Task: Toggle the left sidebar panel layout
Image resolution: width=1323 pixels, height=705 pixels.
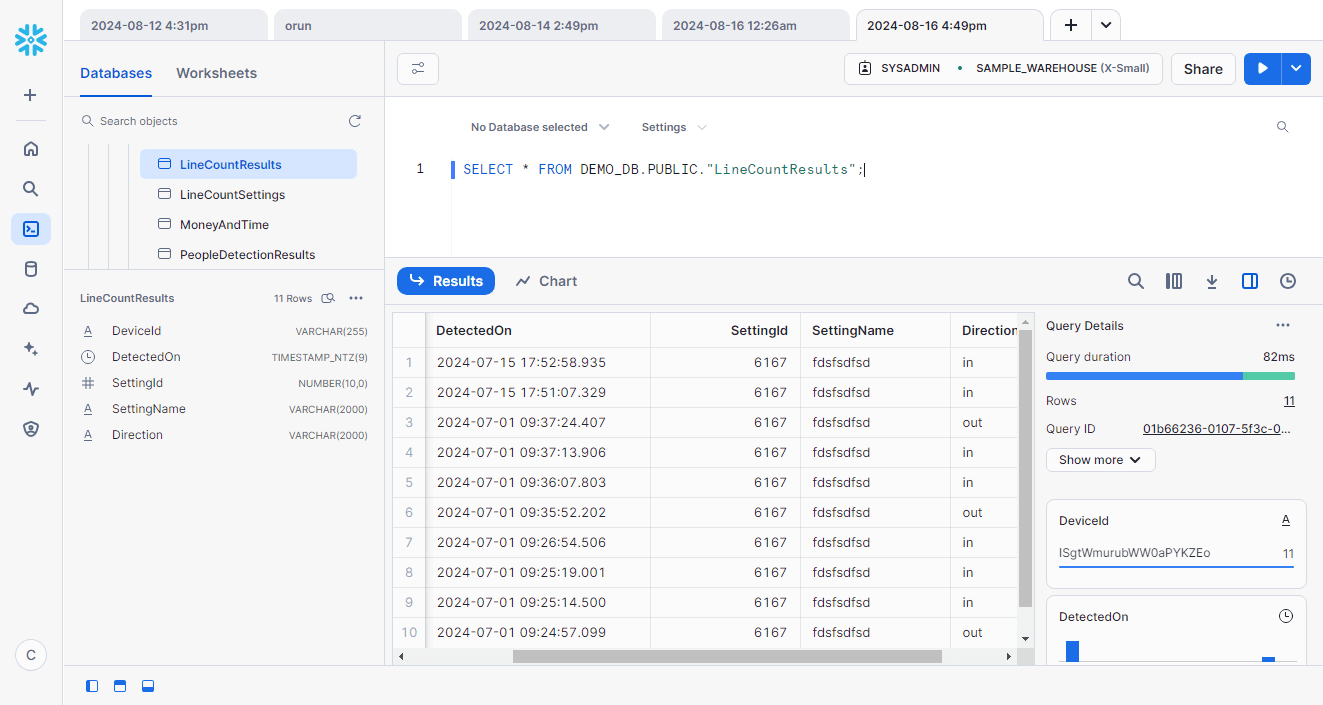Action: (x=92, y=686)
